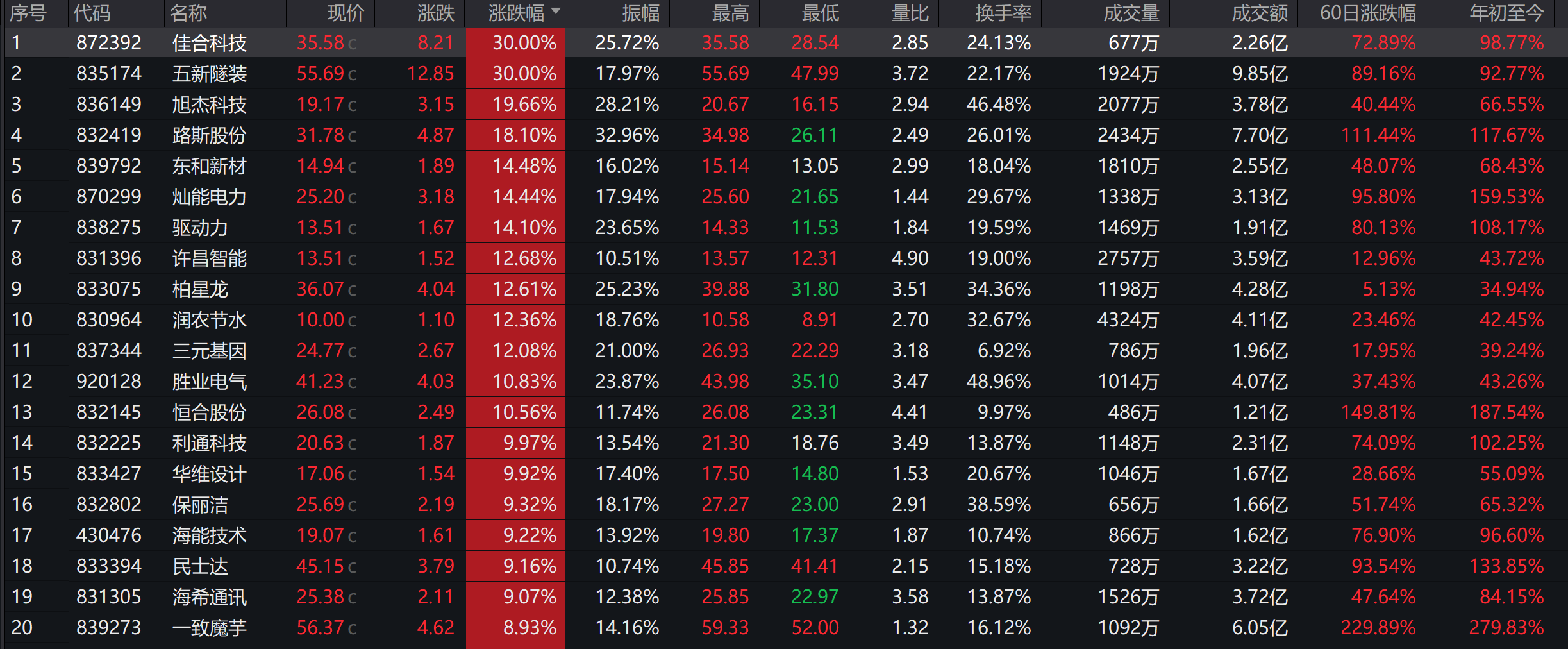Click the 18.10% change cell

[516, 135]
